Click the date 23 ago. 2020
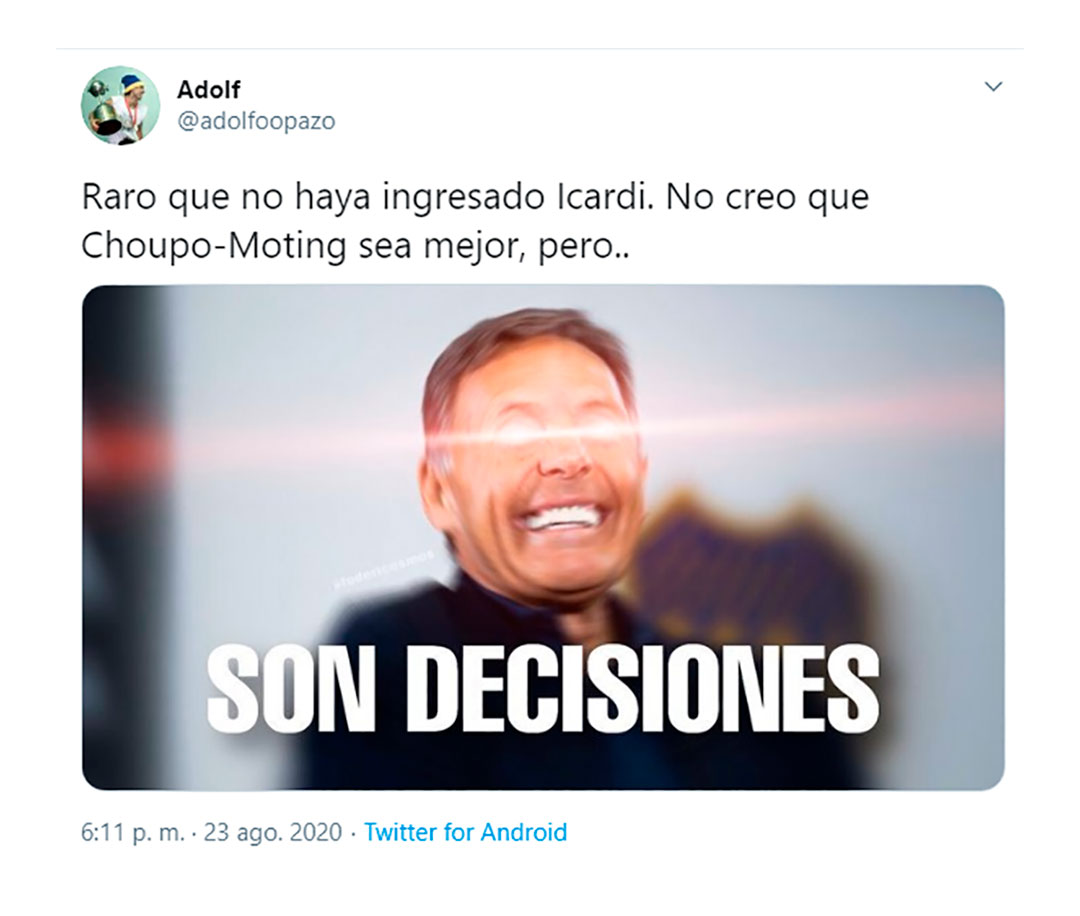This screenshot has width=1080, height=916. tap(273, 832)
